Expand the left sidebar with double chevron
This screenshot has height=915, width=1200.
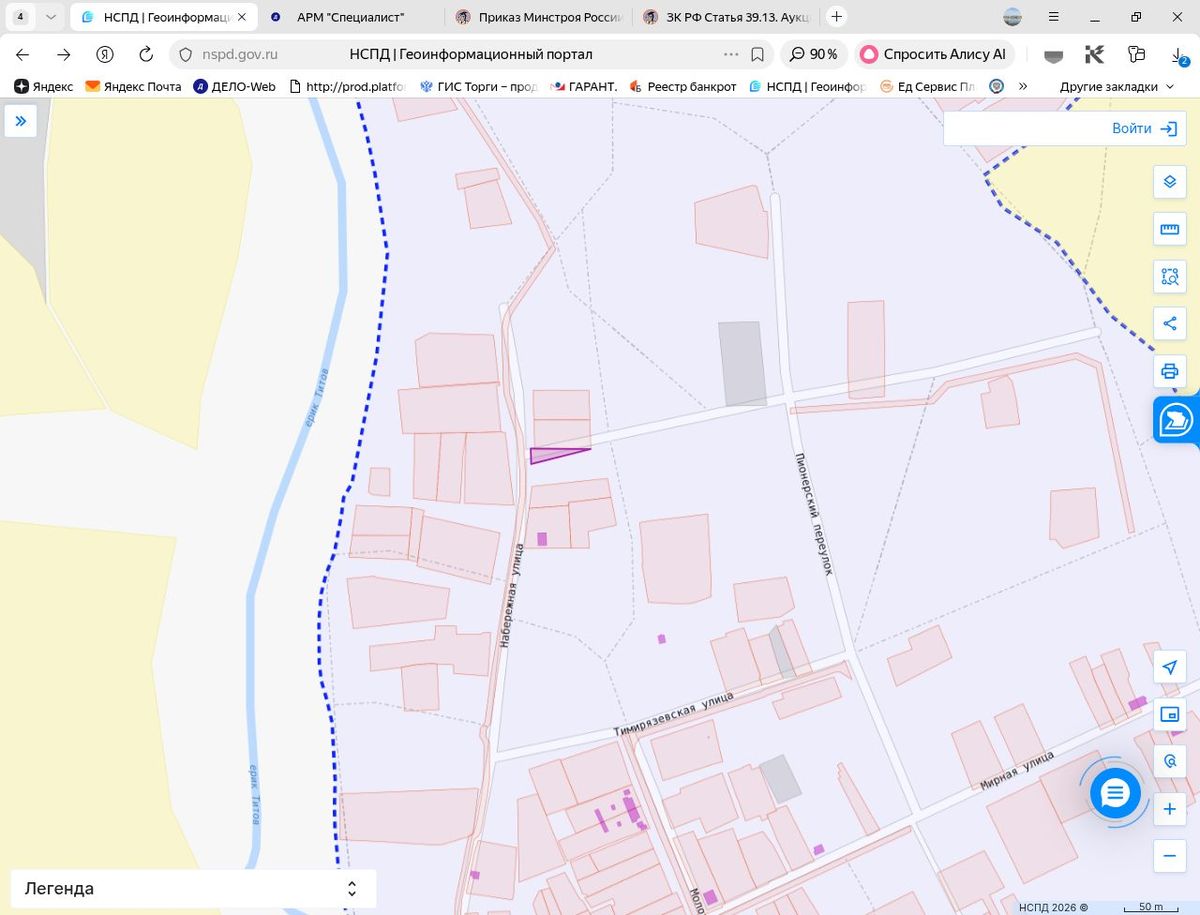[20, 122]
